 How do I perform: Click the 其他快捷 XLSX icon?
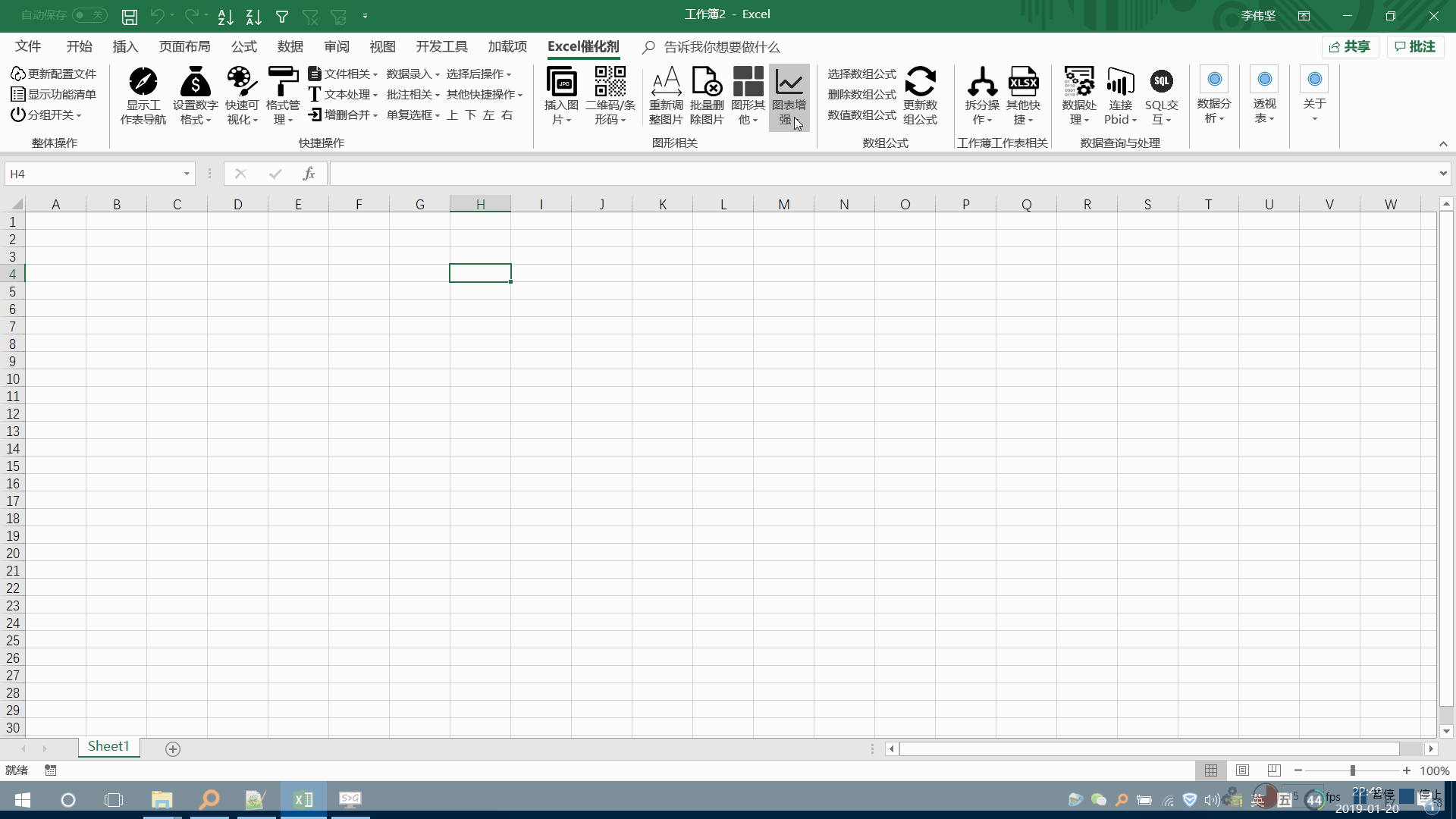(x=1023, y=81)
